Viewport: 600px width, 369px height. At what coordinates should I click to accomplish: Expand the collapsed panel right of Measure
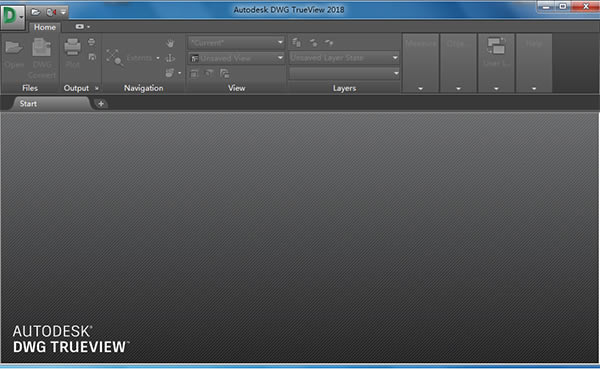(x=458, y=89)
